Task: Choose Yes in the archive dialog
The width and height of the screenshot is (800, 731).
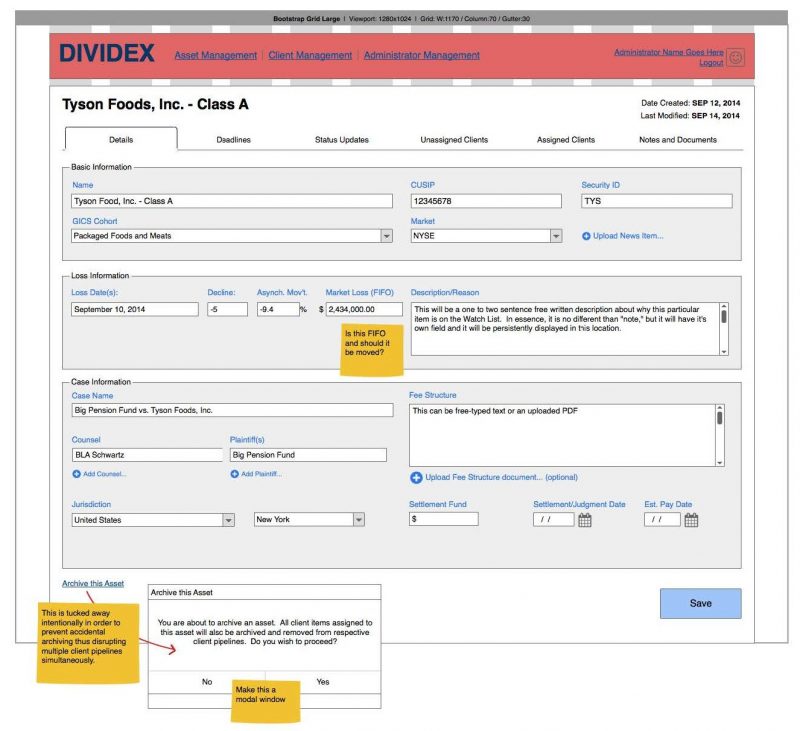Action: [323, 682]
